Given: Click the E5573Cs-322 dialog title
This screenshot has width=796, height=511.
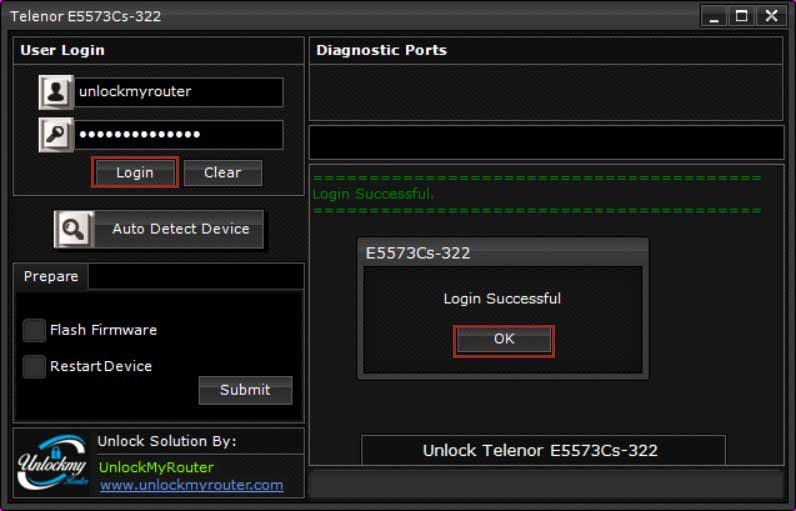Looking at the screenshot, I should 418,253.
